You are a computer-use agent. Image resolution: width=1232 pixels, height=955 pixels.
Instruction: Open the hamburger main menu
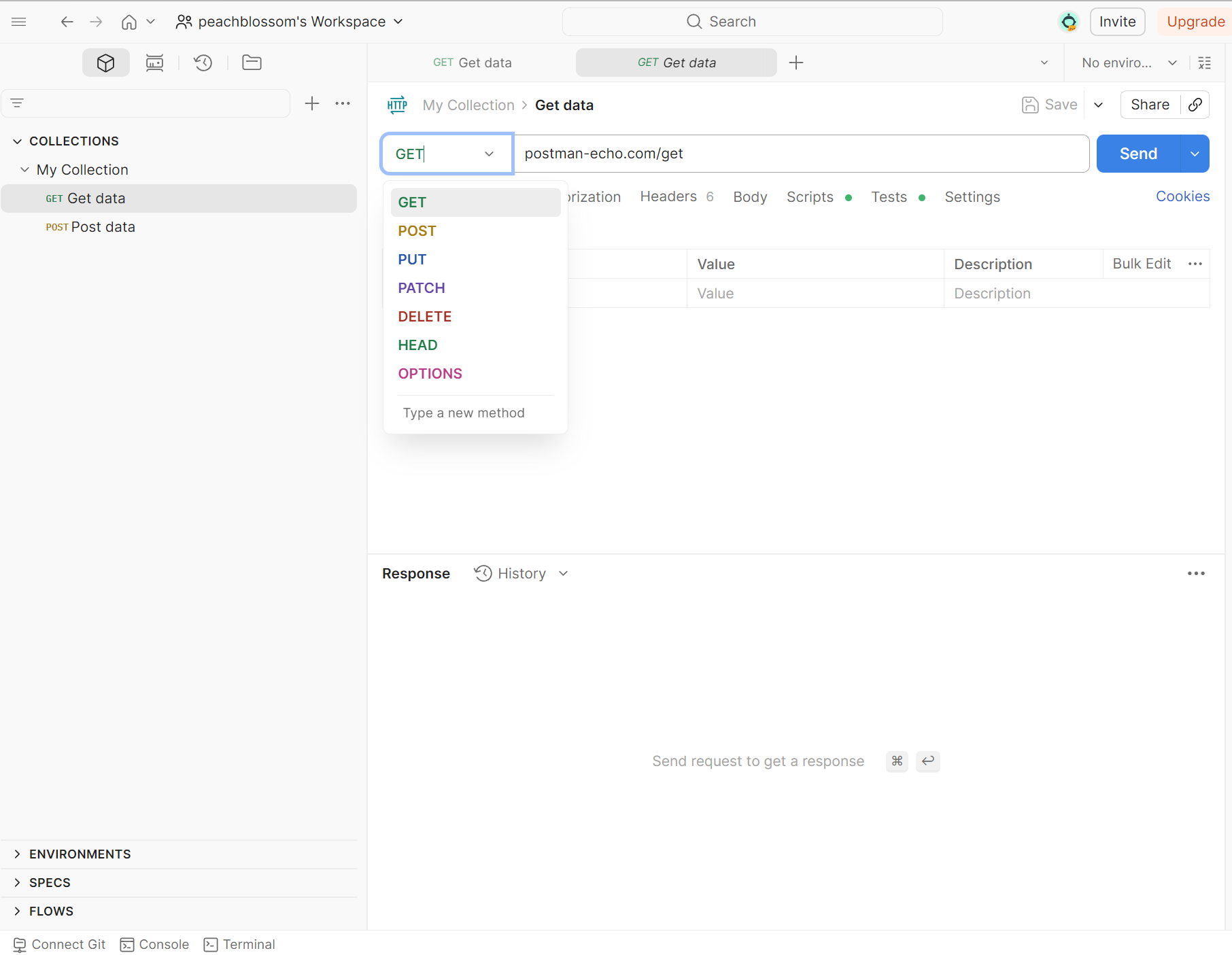click(x=19, y=22)
